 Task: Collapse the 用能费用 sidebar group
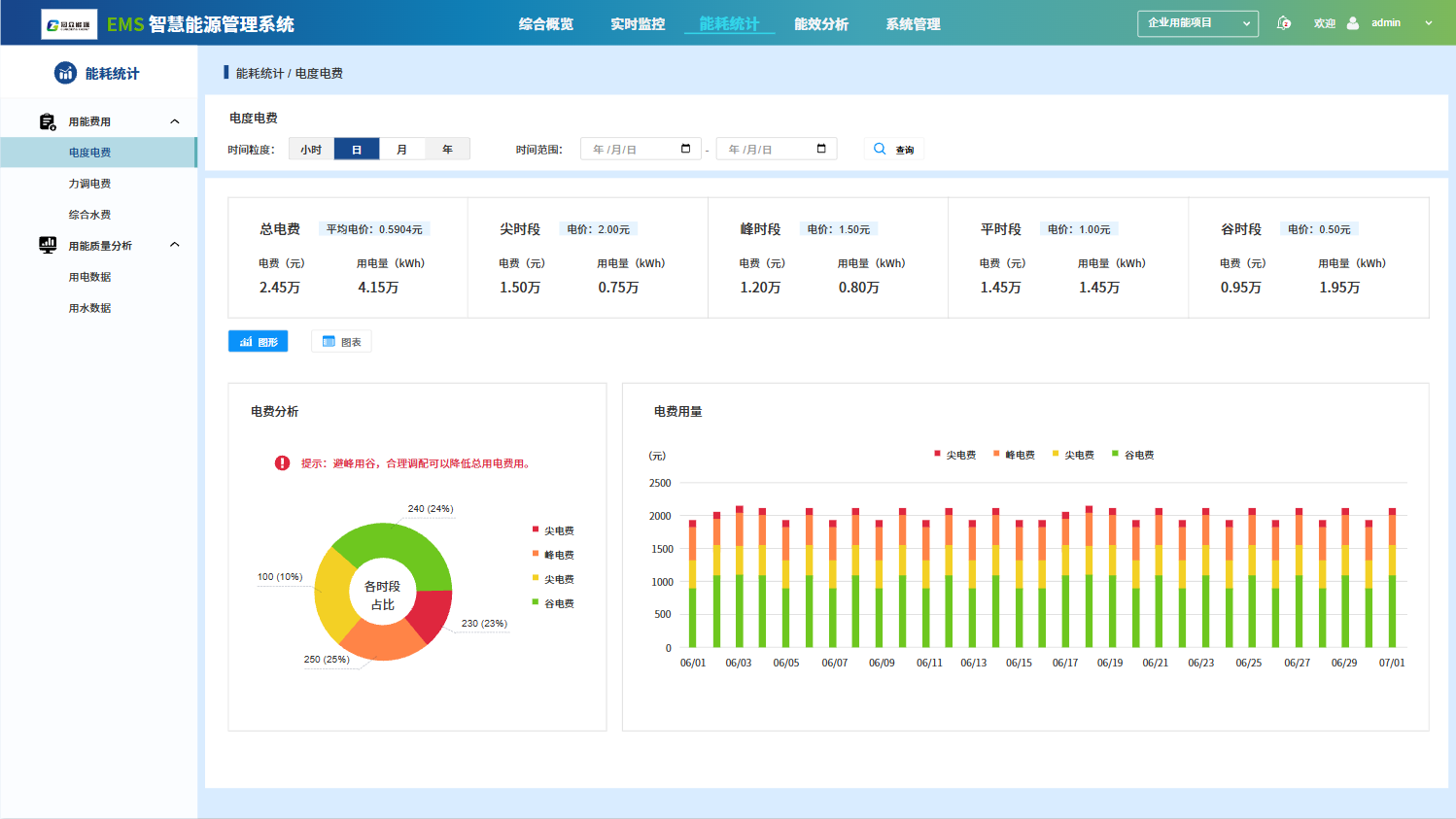[x=175, y=121]
